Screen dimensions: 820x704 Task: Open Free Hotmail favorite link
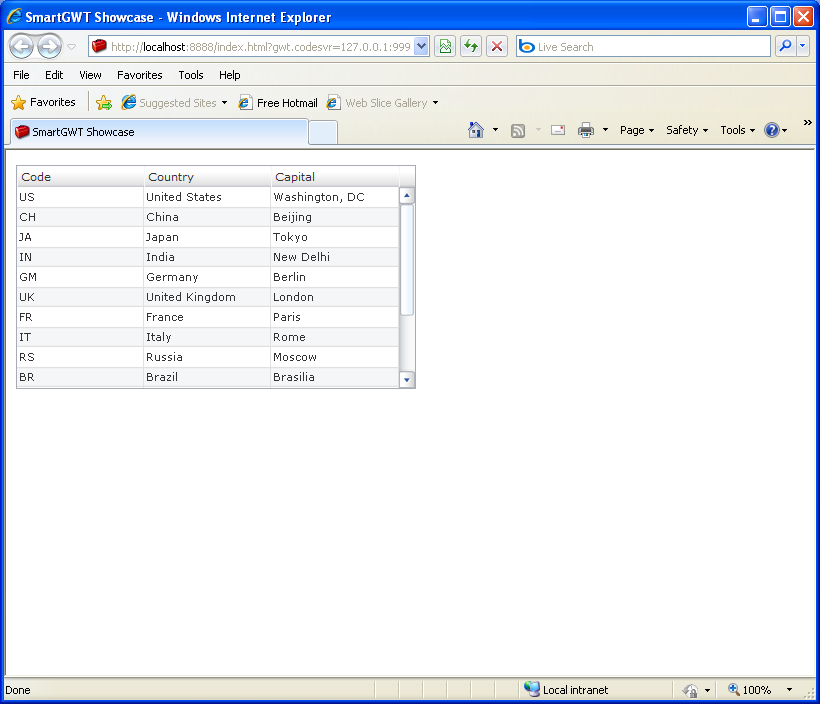(278, 103)
